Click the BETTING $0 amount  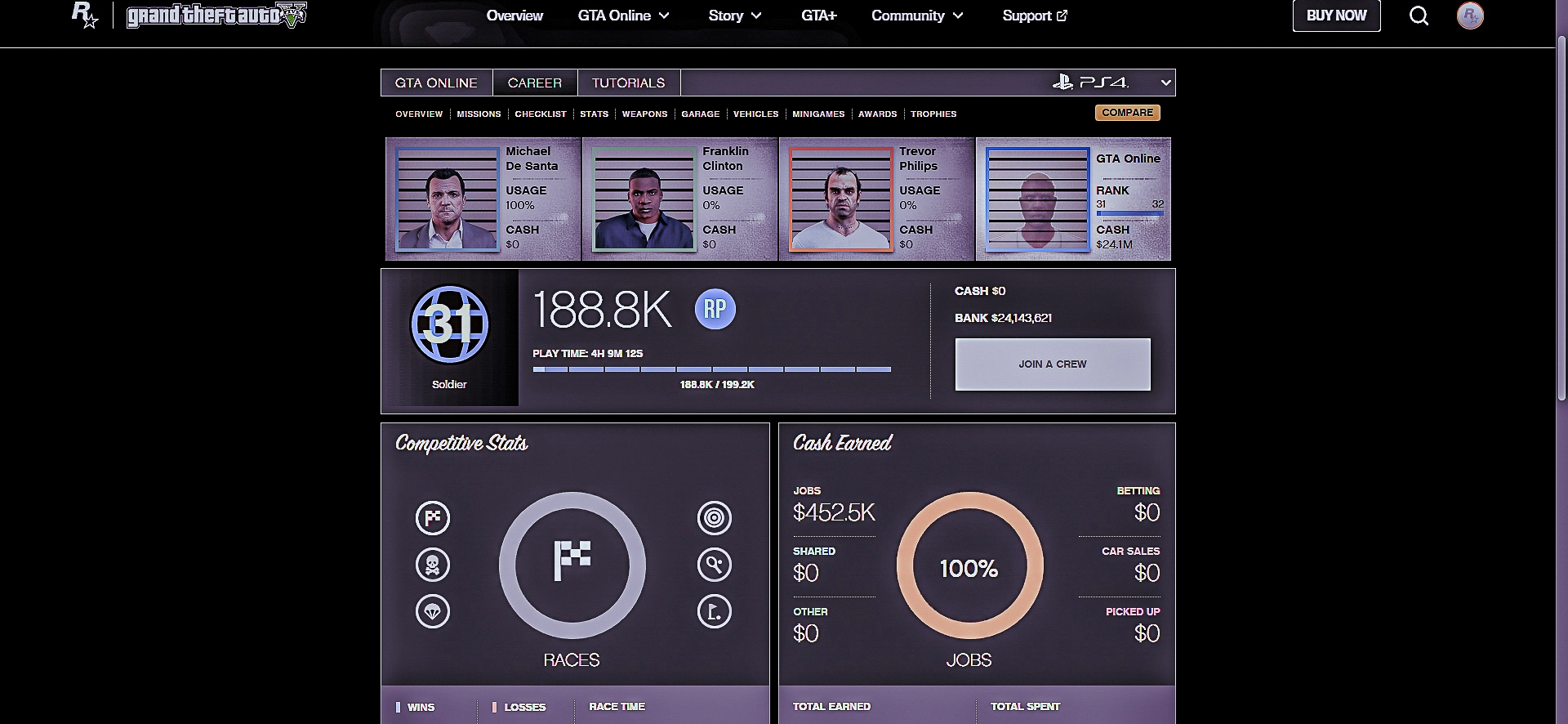(1147, 512)
